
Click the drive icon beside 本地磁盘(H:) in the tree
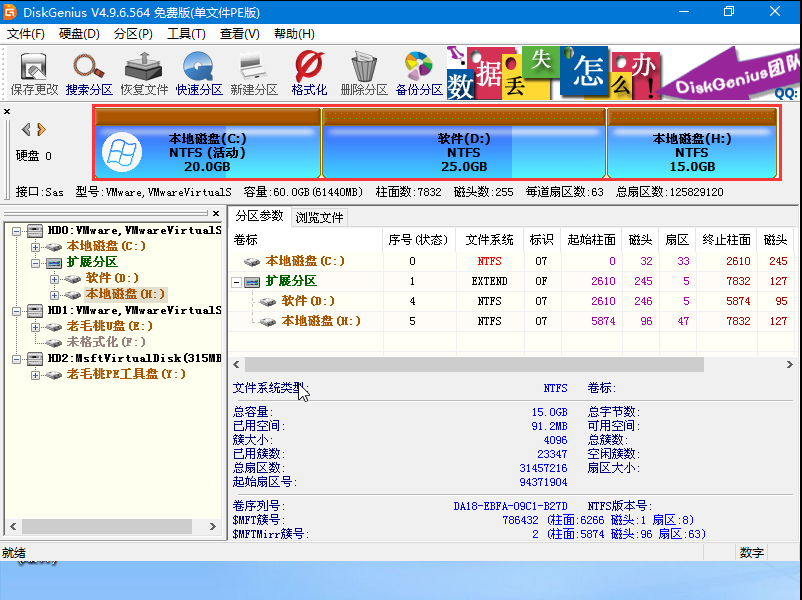(73, 295)
